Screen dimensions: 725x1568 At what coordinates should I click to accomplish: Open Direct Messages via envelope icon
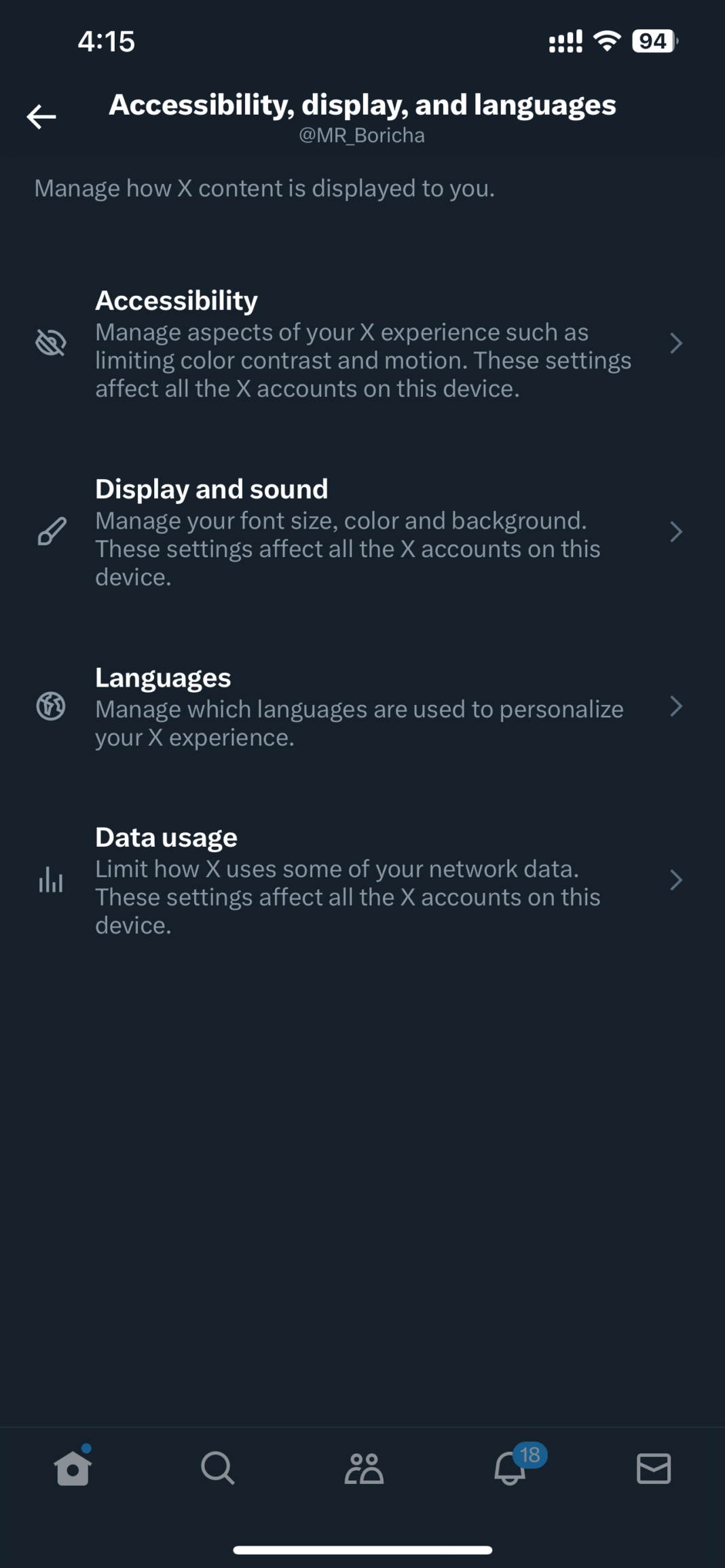click(x=652, y=1470)
